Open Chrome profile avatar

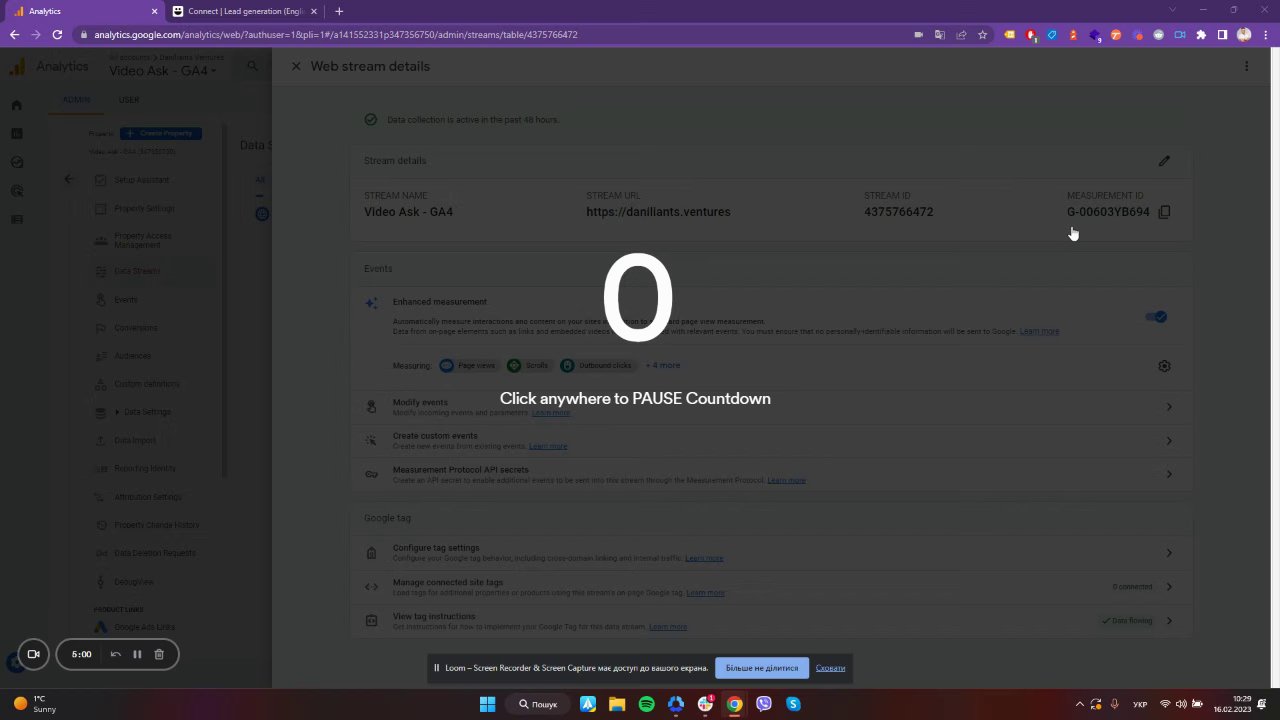click(x=1244, y=35)
